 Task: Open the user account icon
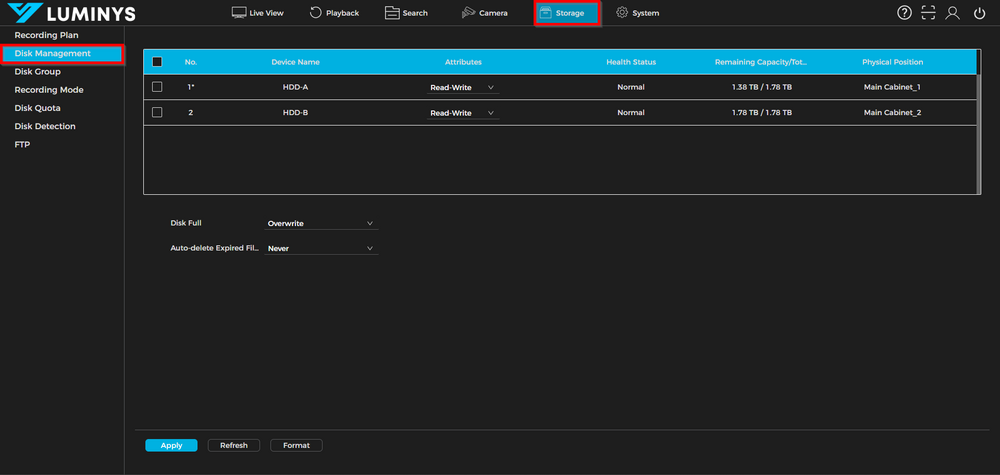point(954,13)
